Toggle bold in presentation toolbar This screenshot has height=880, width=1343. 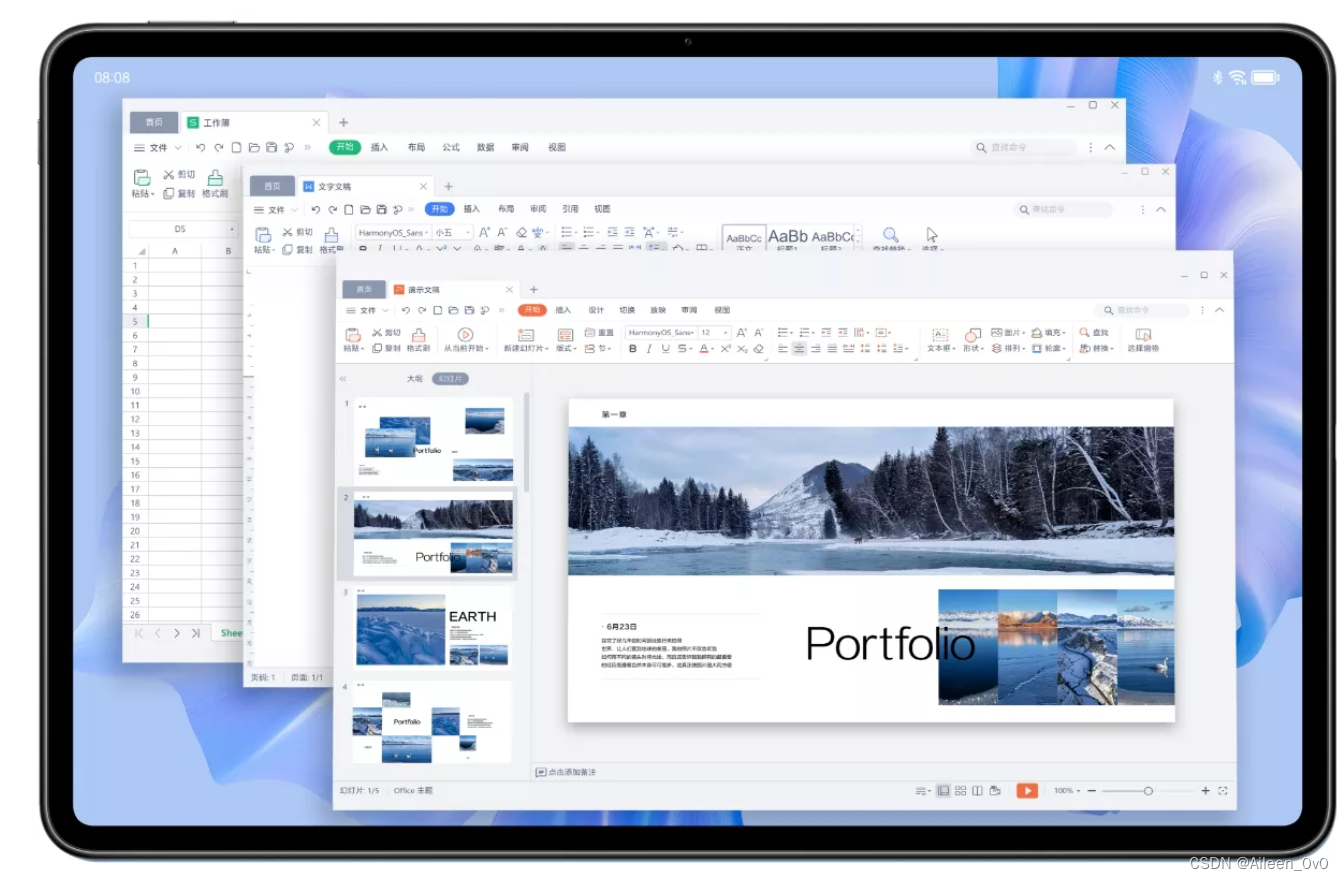[632, 349]
